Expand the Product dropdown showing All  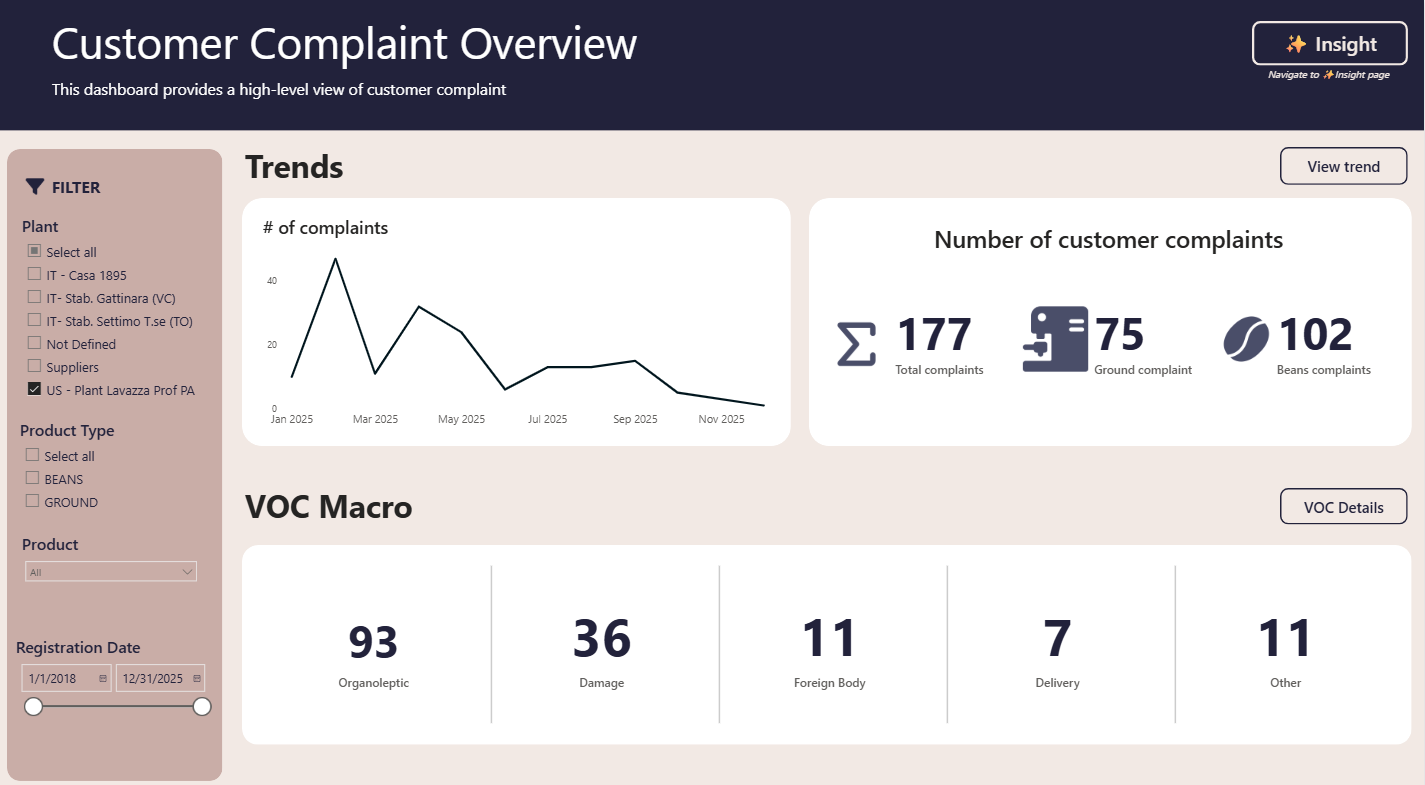[x=110, y=572]
